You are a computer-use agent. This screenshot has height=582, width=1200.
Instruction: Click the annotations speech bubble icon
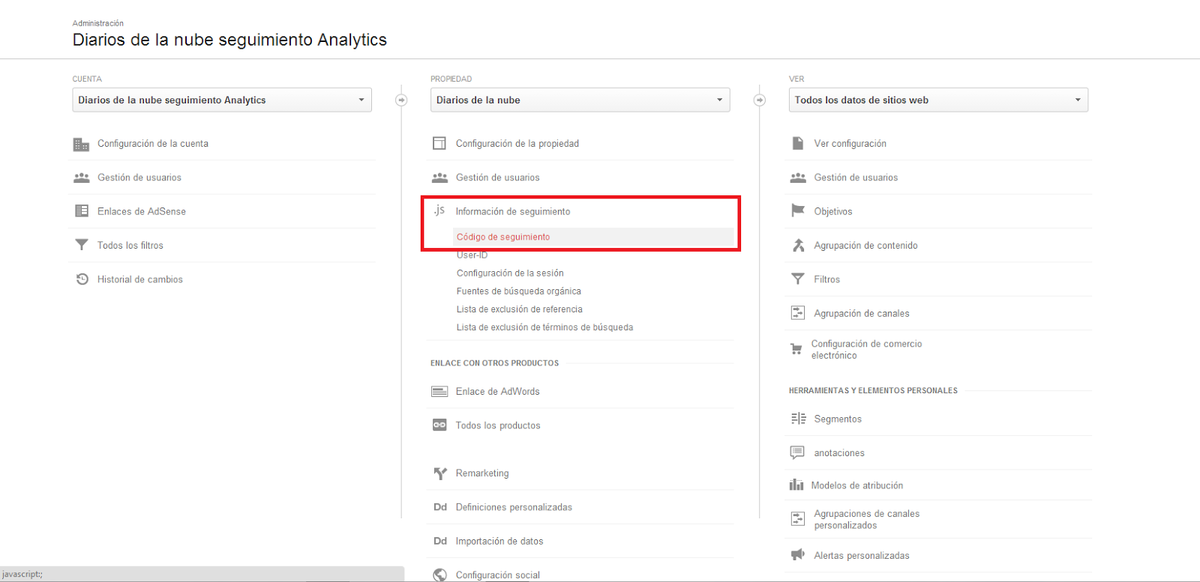[797, 452]
